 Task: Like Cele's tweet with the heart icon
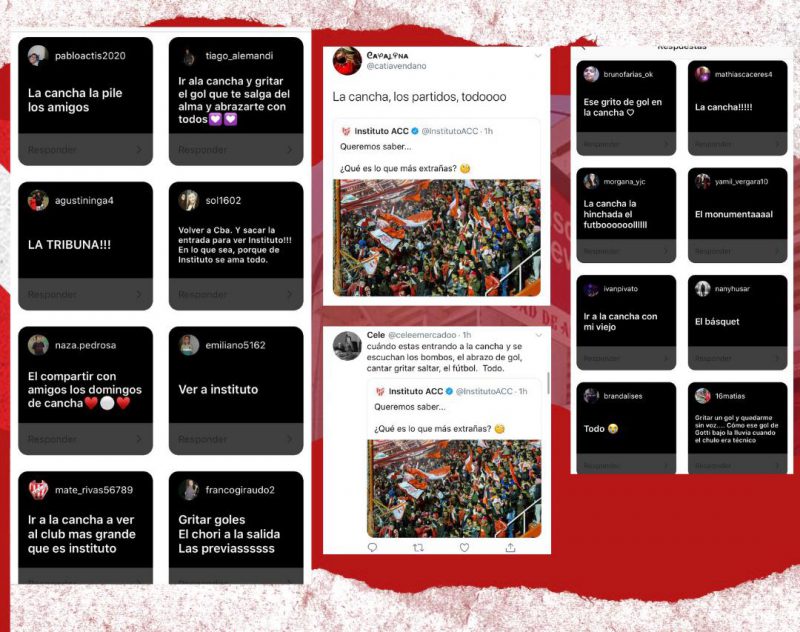464,547
